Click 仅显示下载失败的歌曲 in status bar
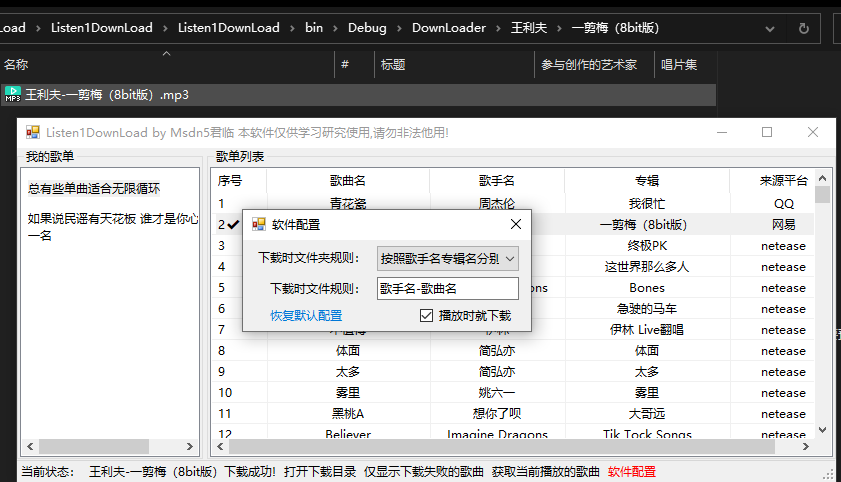 424,471
